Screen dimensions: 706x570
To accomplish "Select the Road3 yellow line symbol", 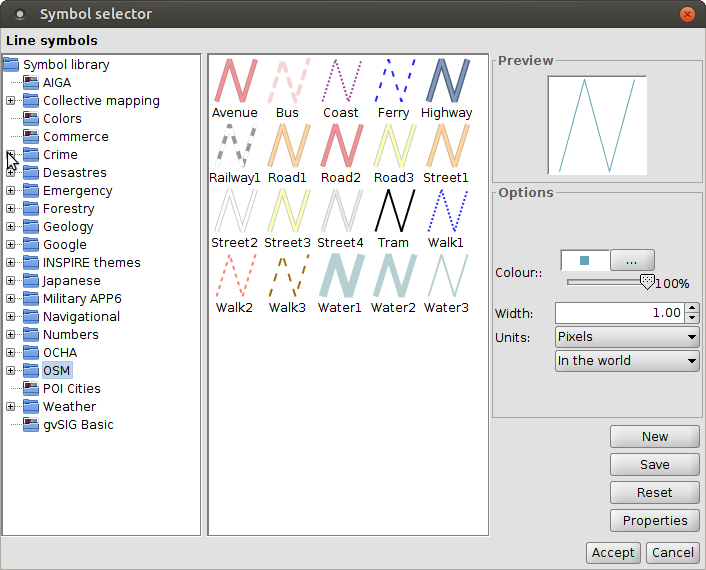I will tap(393, 146).
